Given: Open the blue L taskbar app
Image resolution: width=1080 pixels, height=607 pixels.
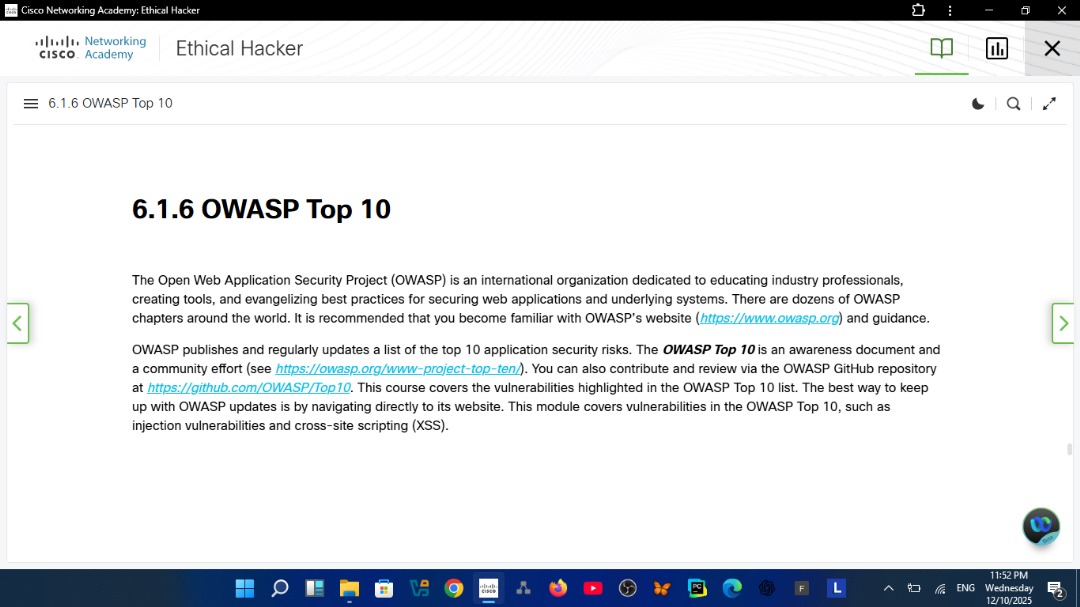Looking at the screenshot, I should pyautogui.click(x=836, y=588).
